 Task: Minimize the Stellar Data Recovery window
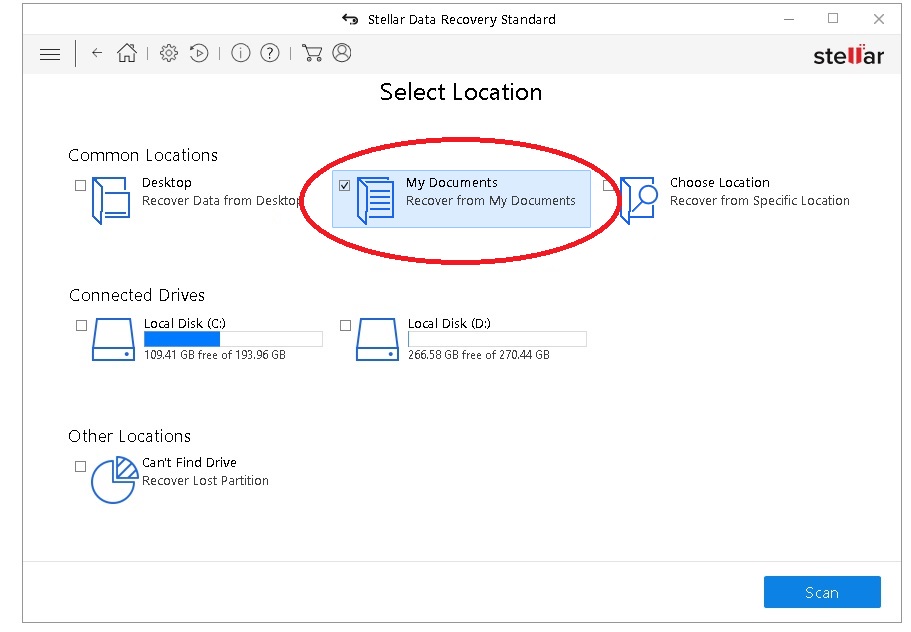[788, 19]
